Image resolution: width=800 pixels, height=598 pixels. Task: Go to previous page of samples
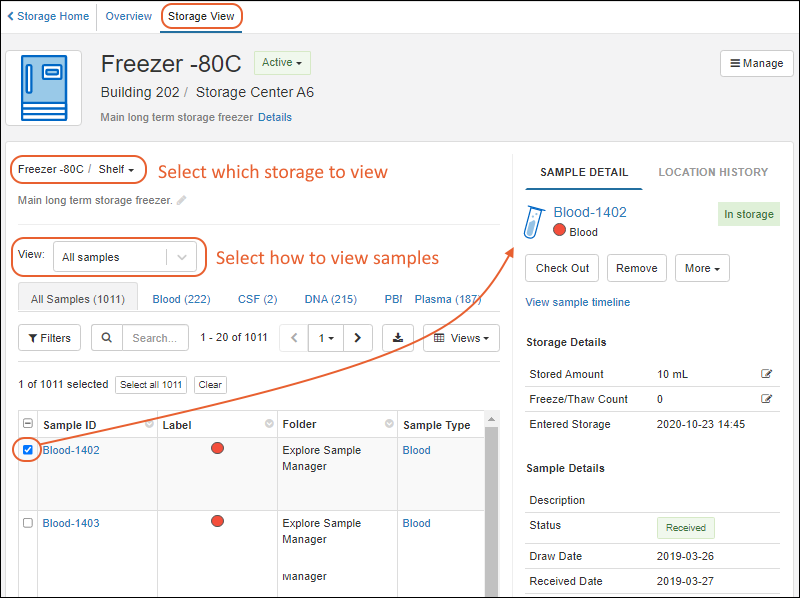pos(294,338)
